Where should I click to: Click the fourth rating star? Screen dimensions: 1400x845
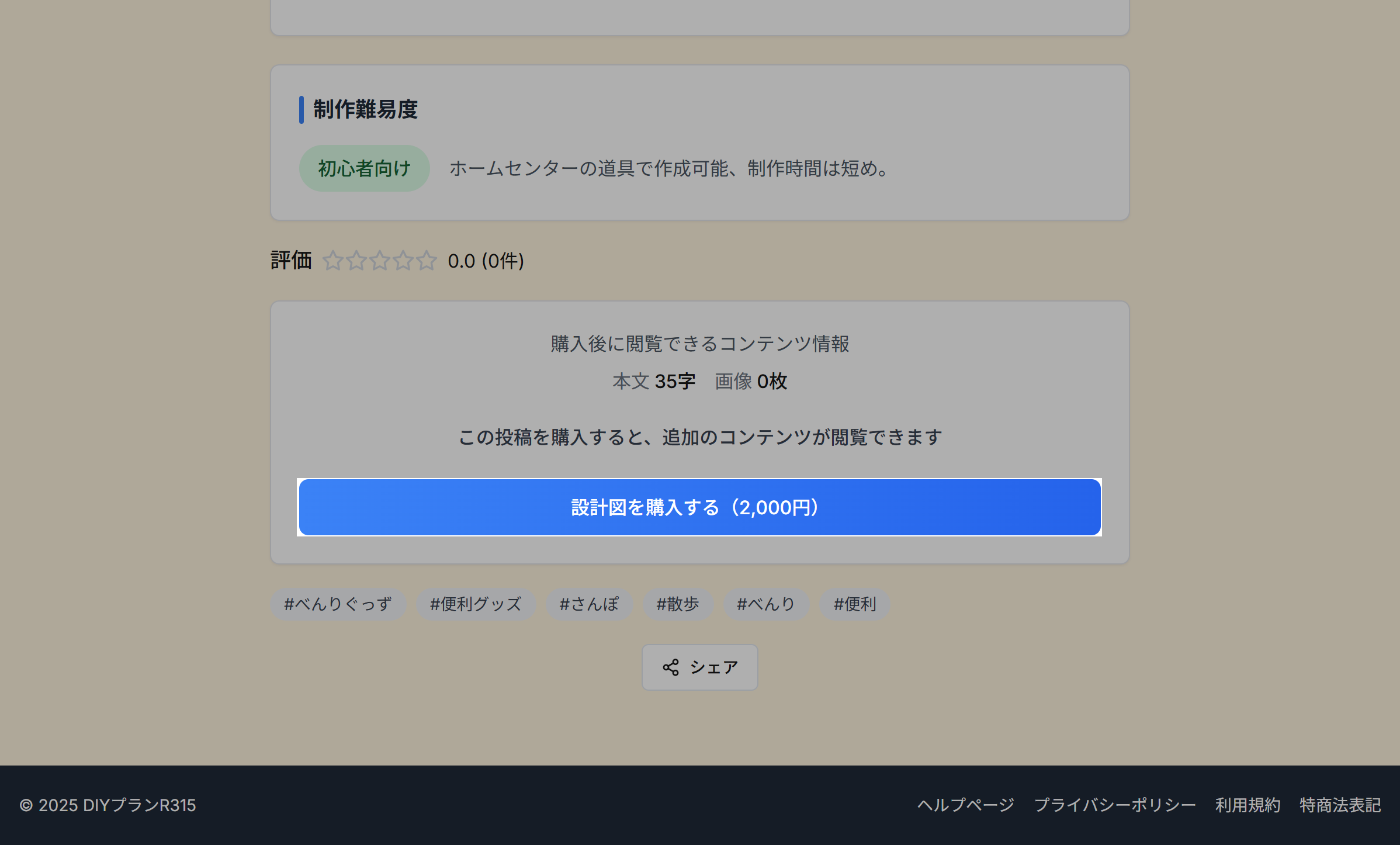[x=403, y=261]
